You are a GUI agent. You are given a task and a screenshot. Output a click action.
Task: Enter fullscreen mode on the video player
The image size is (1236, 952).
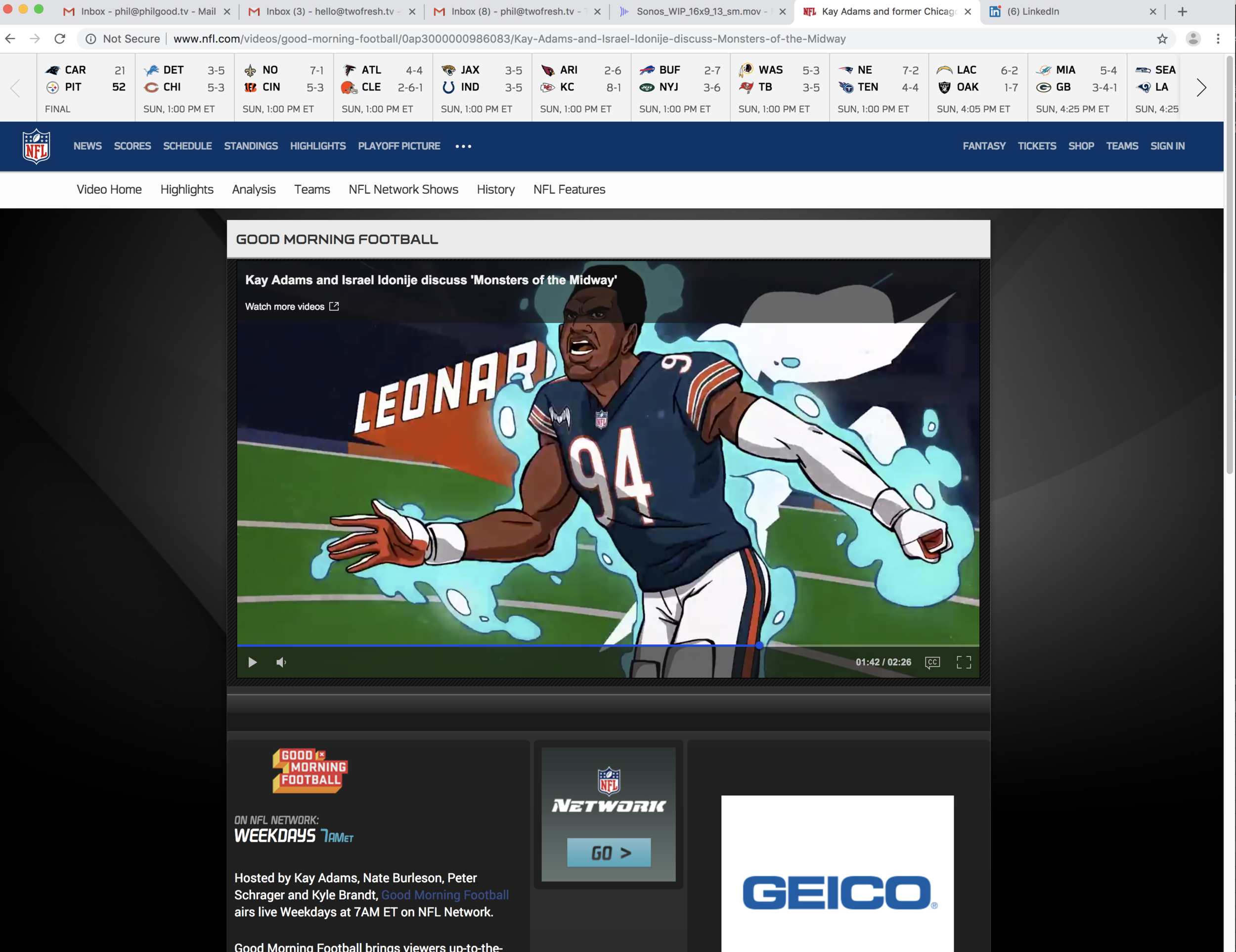(x=964, y=662)
